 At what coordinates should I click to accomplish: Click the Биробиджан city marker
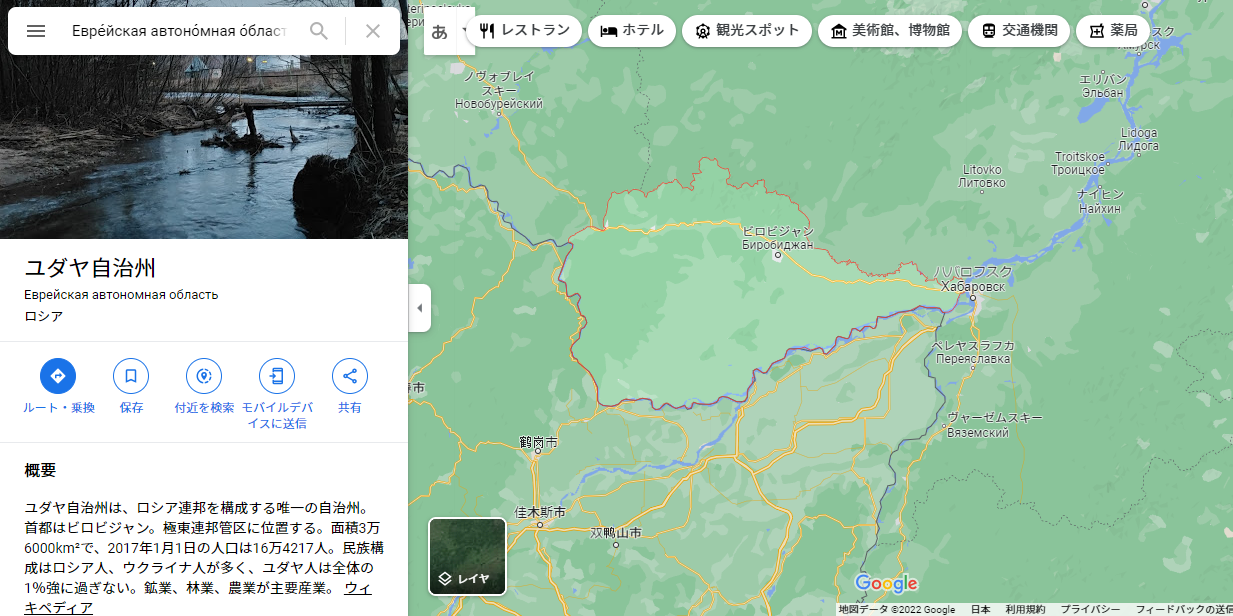click(x=777, y=256)
